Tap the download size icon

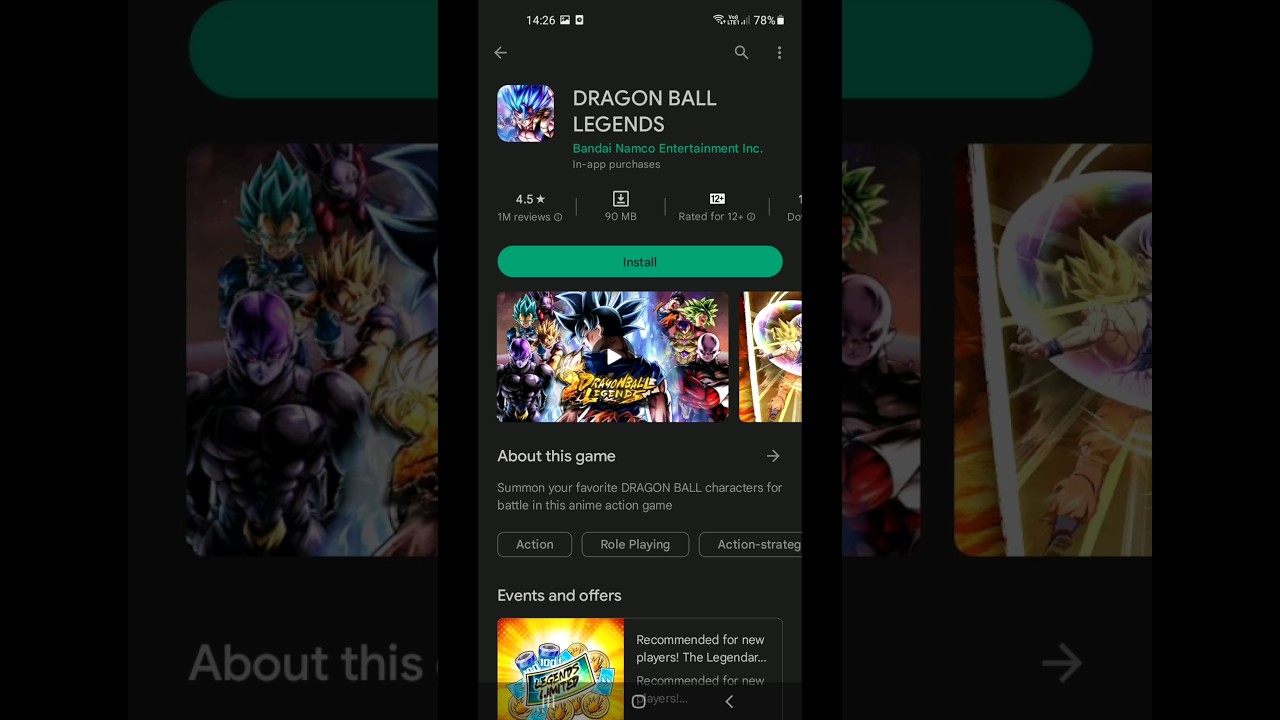[621, 199]
